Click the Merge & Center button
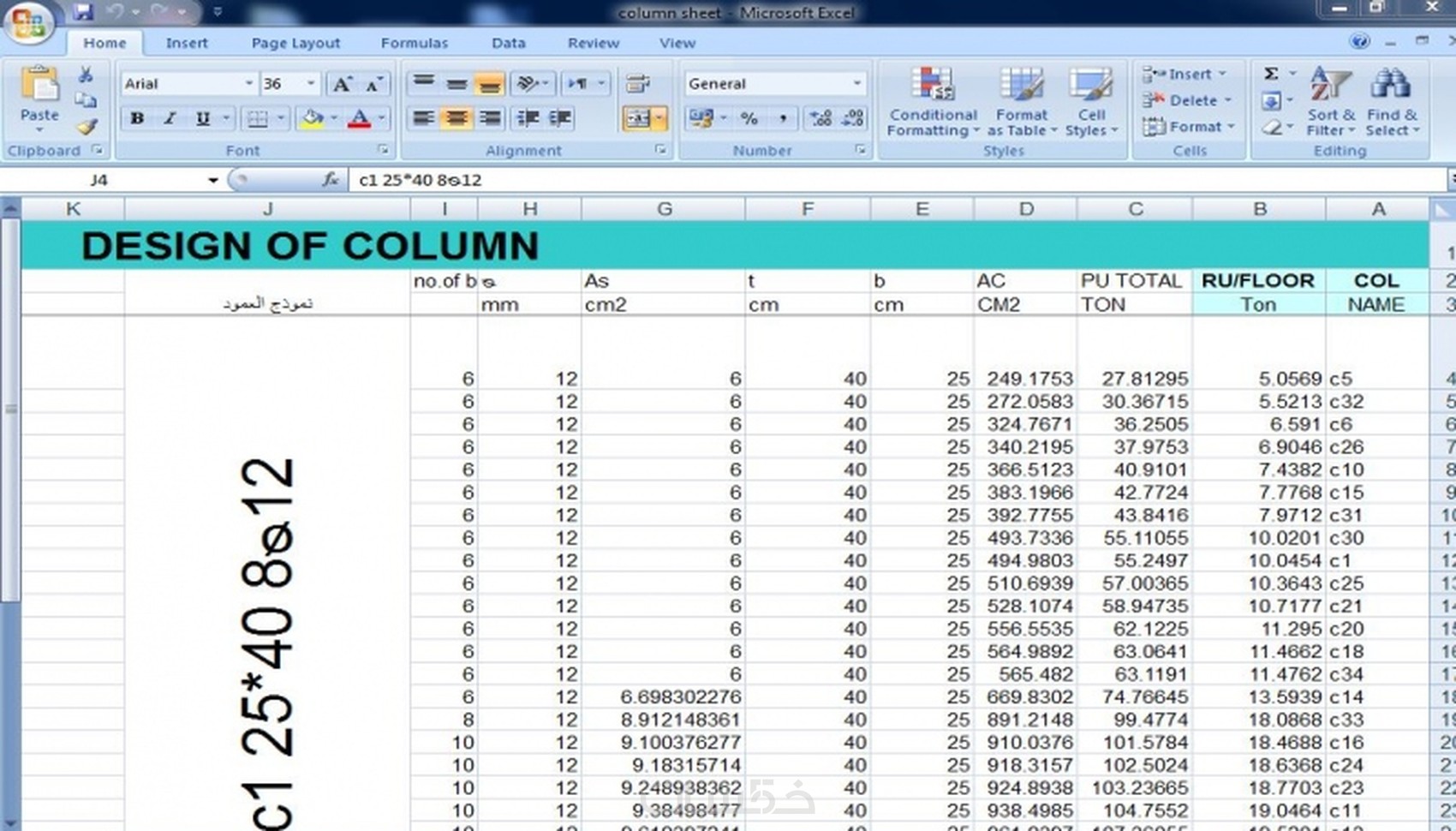 point(639,118)
